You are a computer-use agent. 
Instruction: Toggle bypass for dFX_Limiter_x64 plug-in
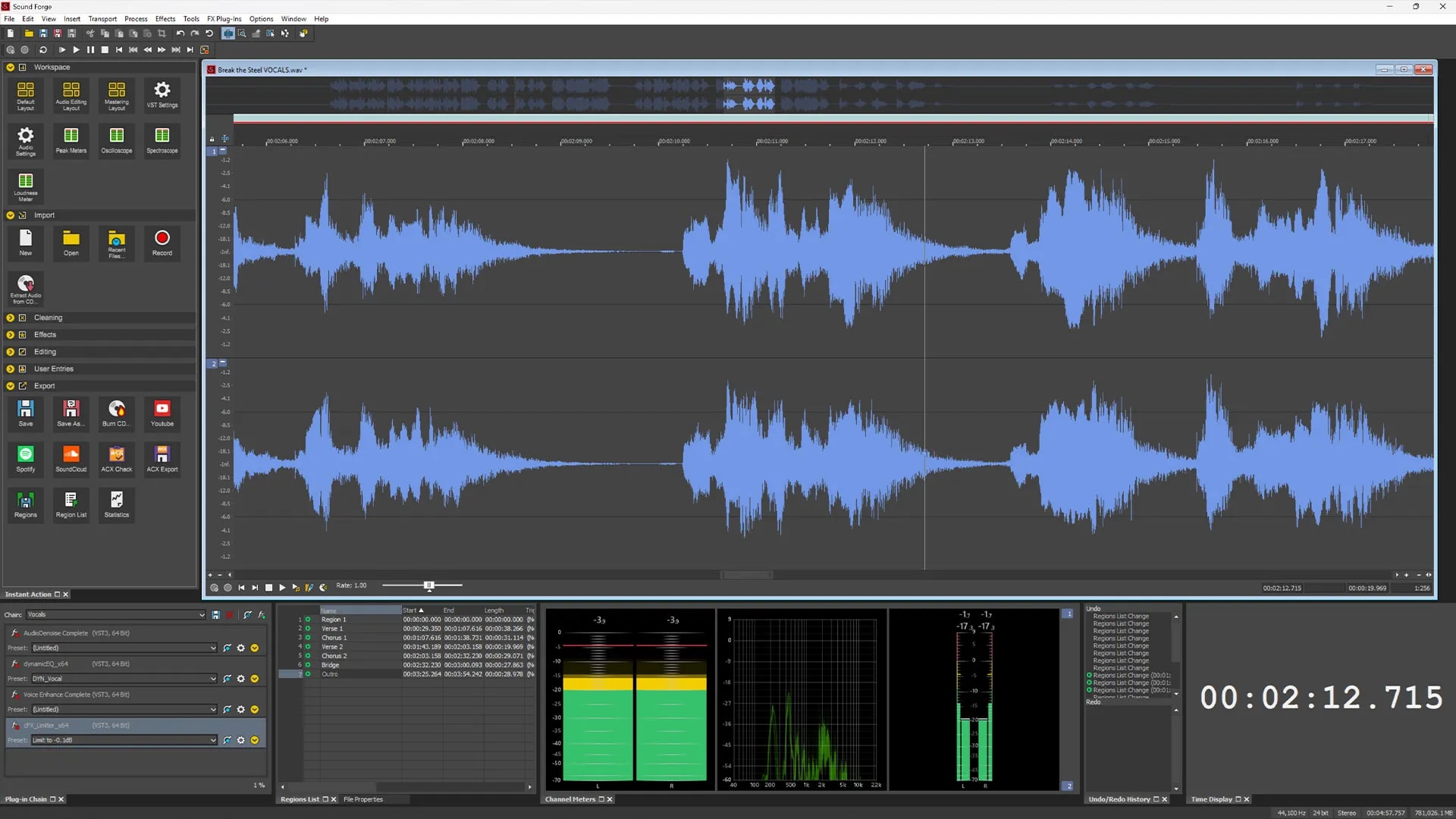click(x=14, y=726)
